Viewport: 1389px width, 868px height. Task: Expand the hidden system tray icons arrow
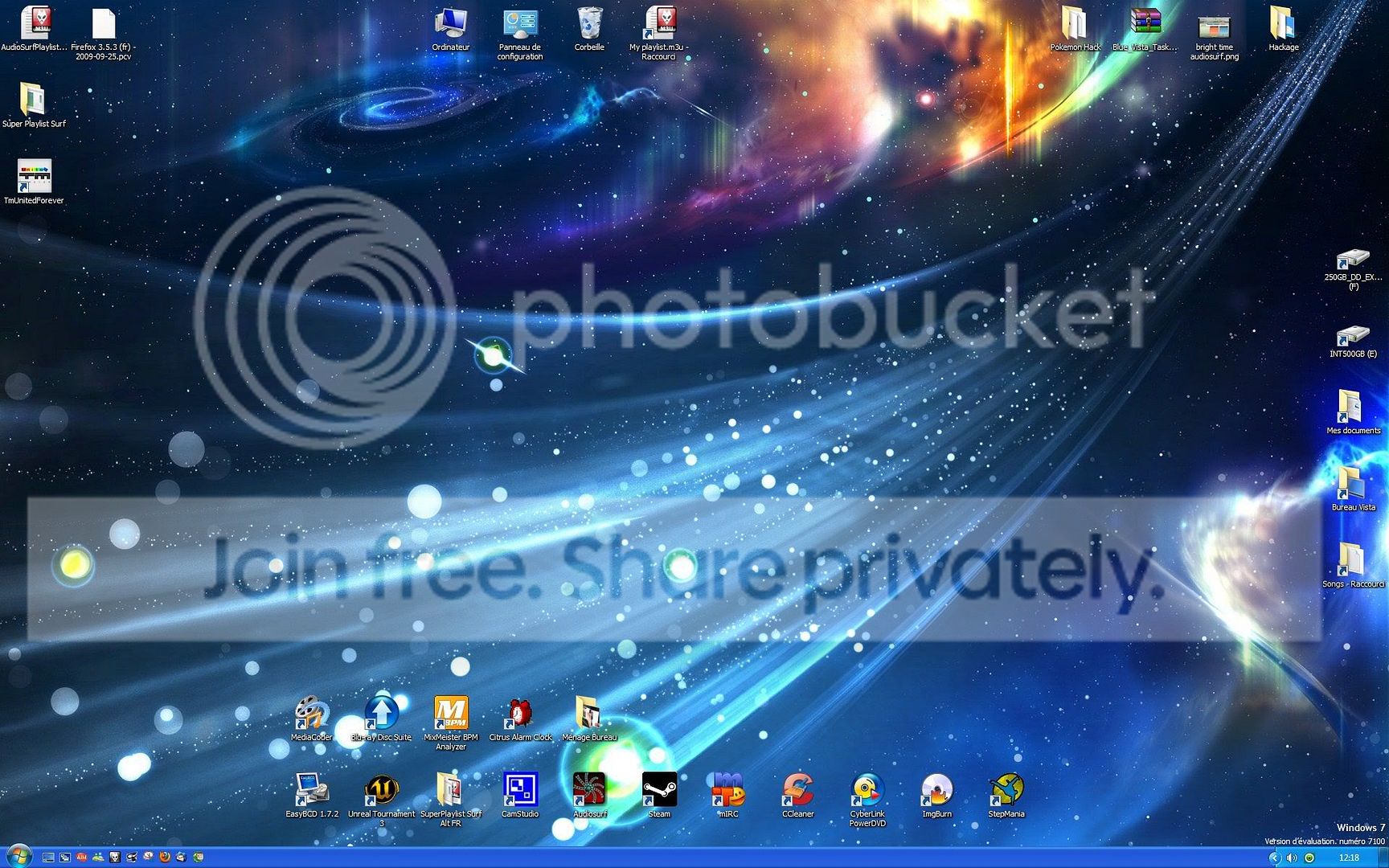(1275, 858)
